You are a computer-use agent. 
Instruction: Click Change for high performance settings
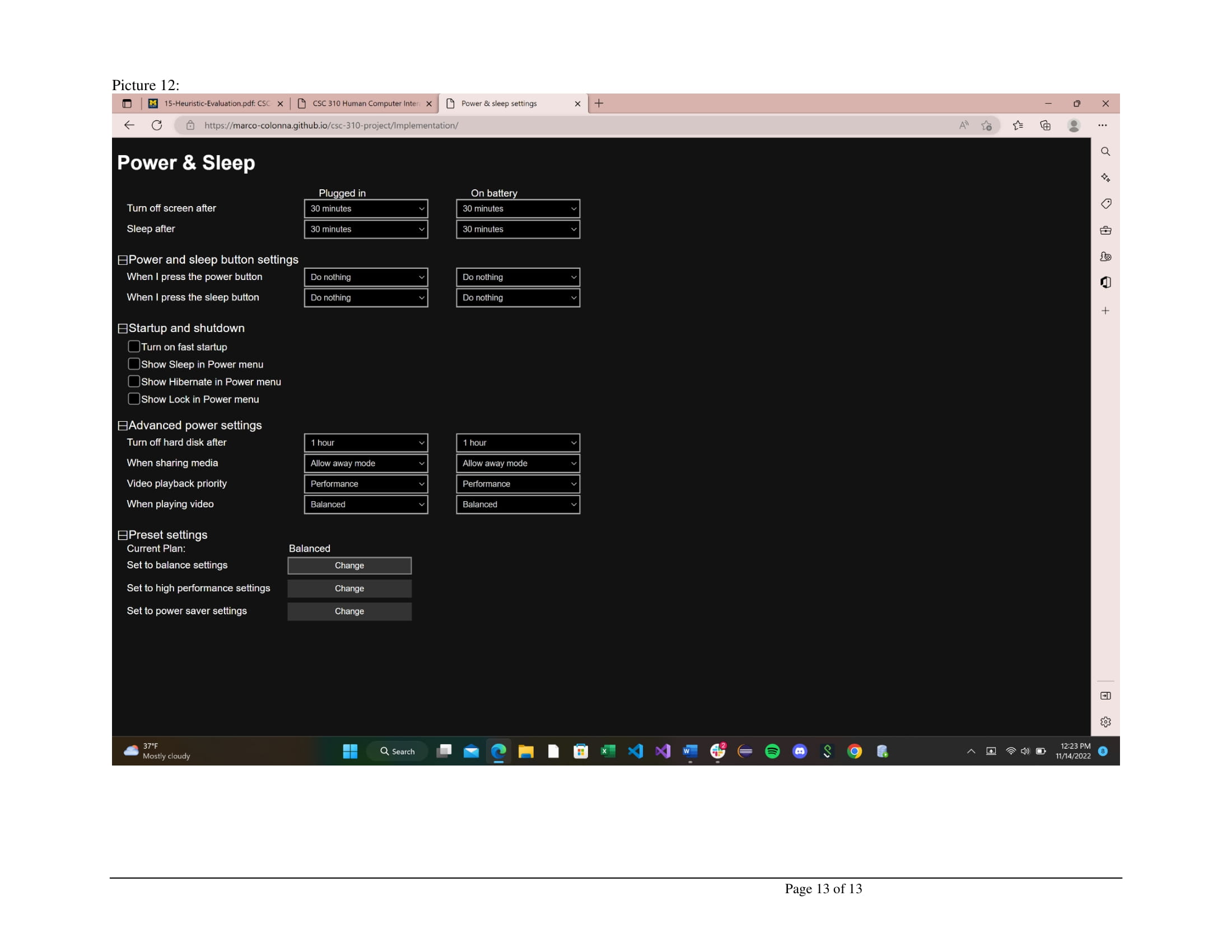coord(349,588)
